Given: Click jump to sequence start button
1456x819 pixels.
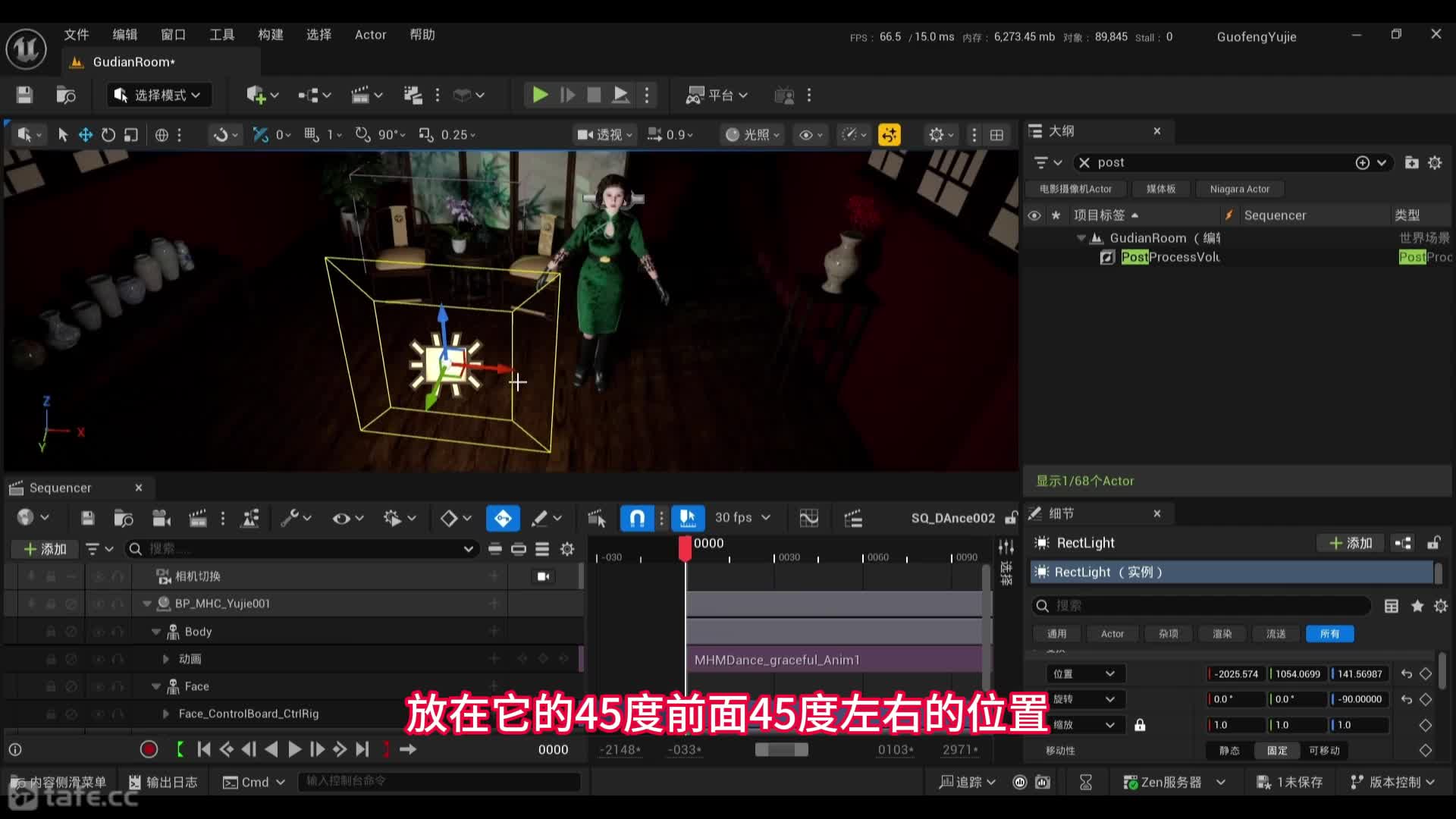Looking at the screenshot, I should (203, 749).
